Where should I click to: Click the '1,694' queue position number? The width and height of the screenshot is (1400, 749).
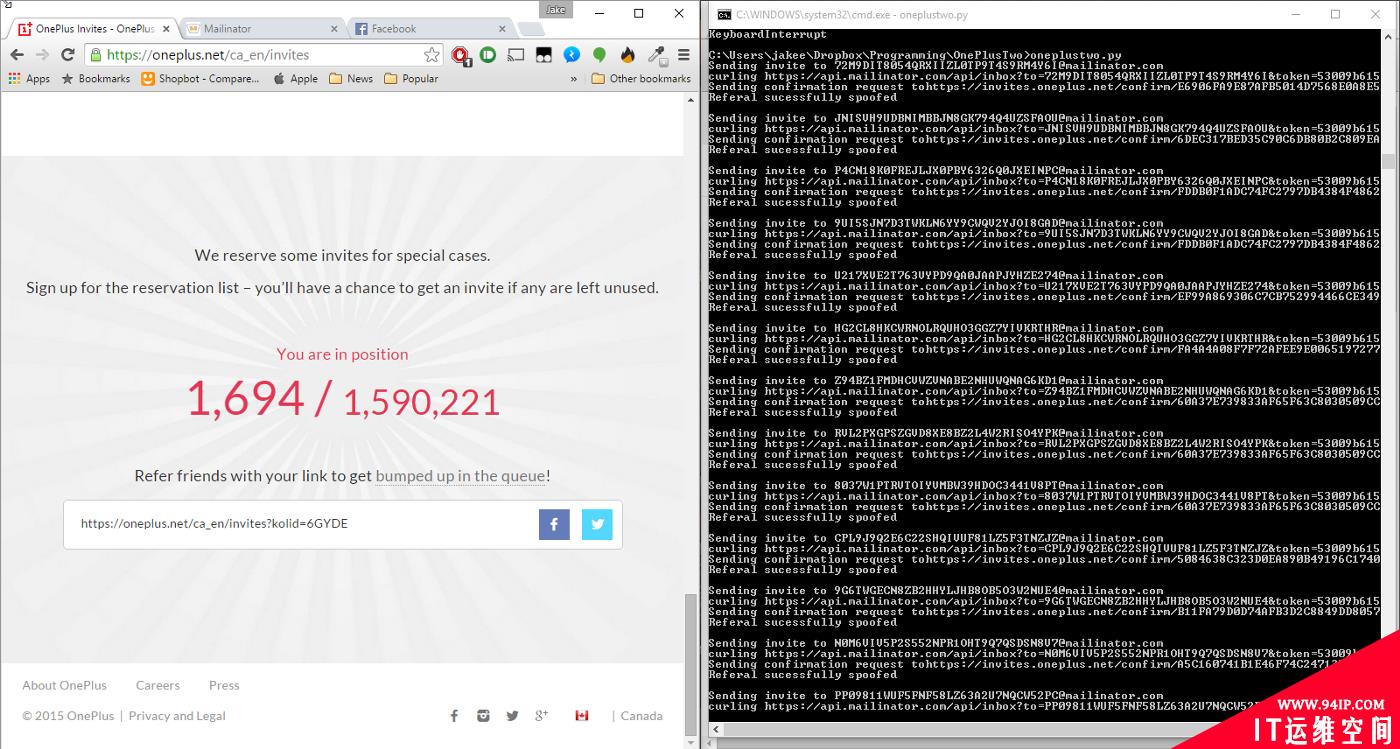(245, 399)
